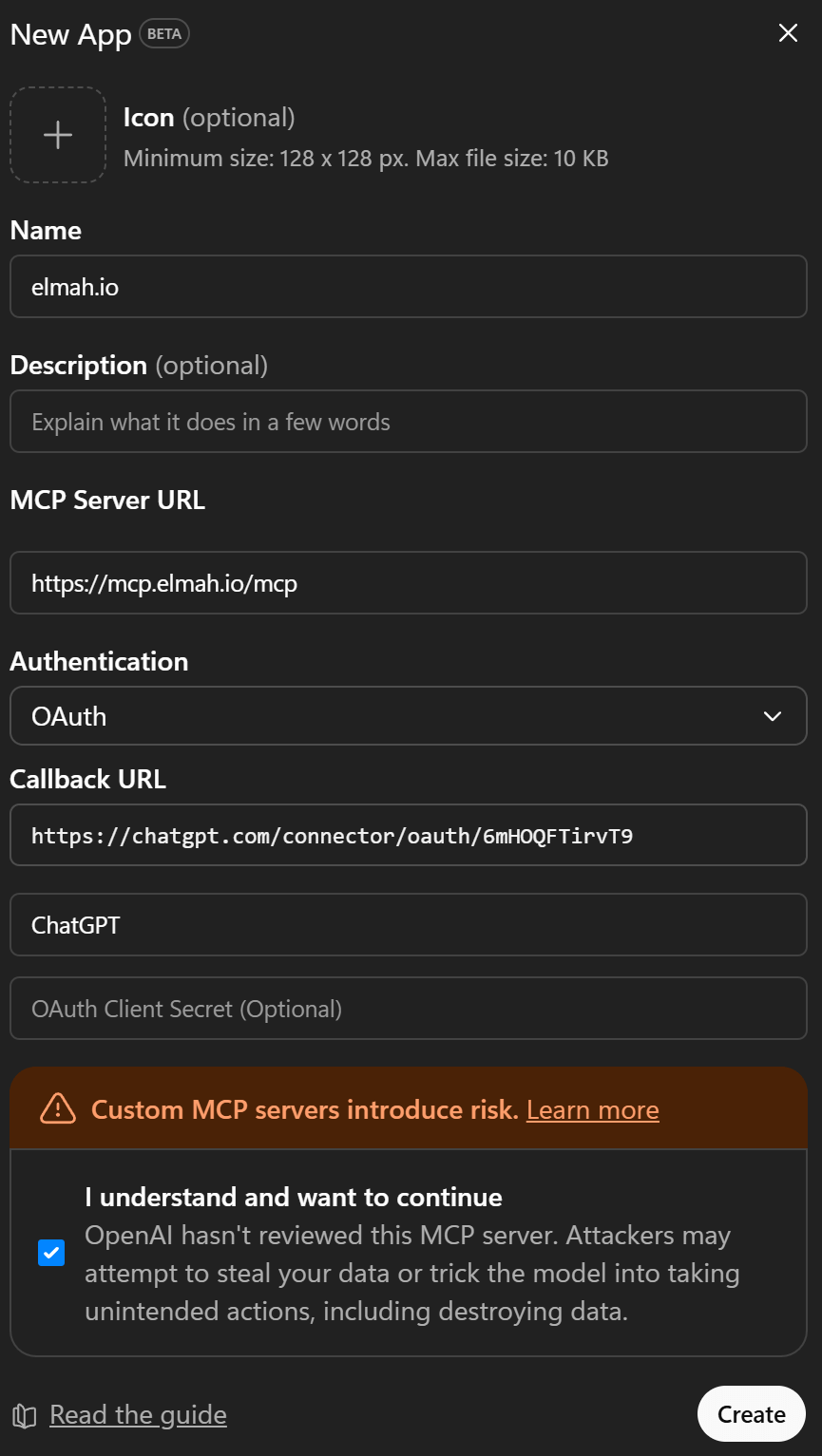The height and width of the screenshot is (1456, 822).
Task: Click the BETA badge next to New App
Action: click(x=164, y=33)
